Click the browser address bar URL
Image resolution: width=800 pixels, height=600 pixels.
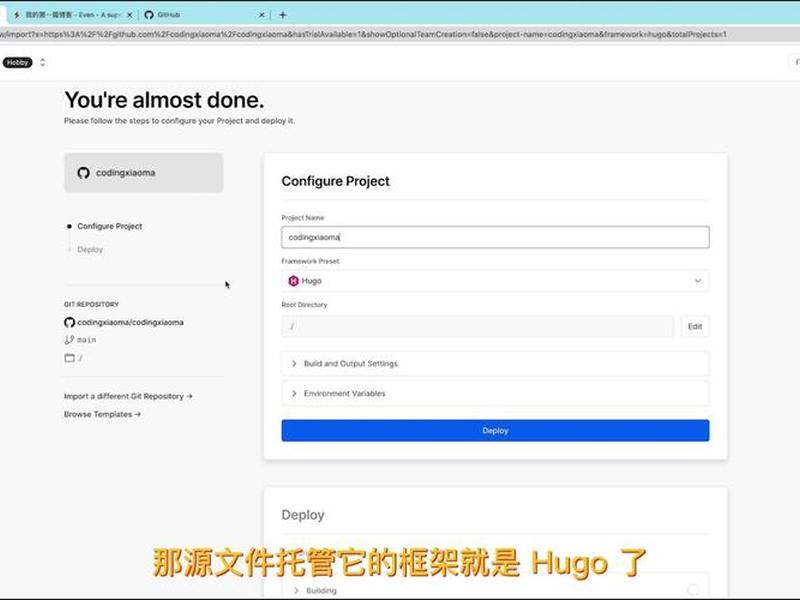pos(363,34)
